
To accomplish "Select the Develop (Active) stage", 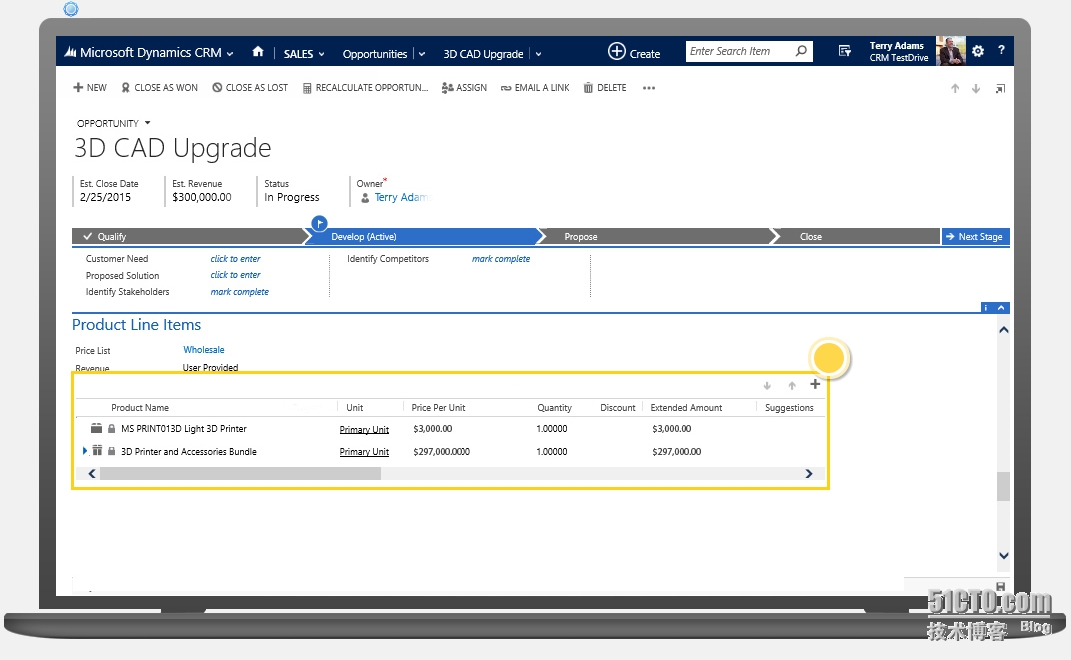I will tap(422, 236).
